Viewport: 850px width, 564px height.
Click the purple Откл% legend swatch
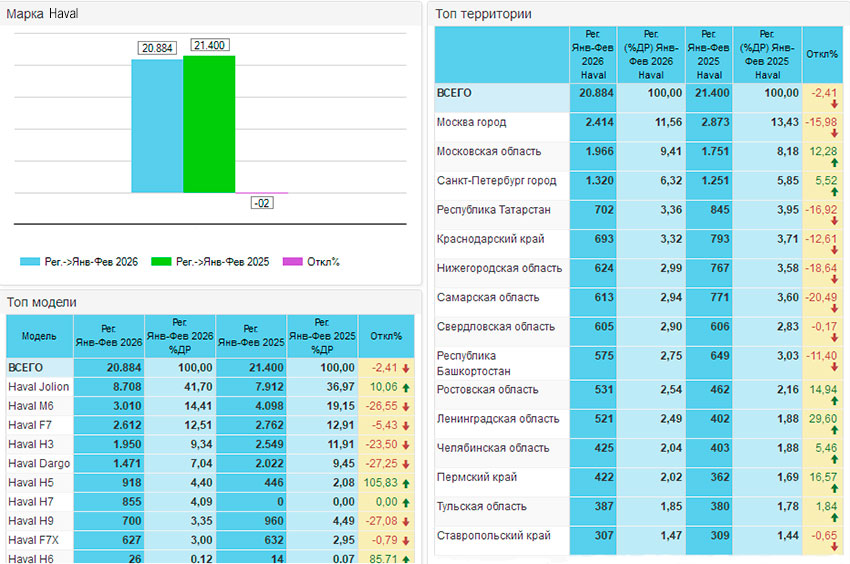tap(292, 262)
